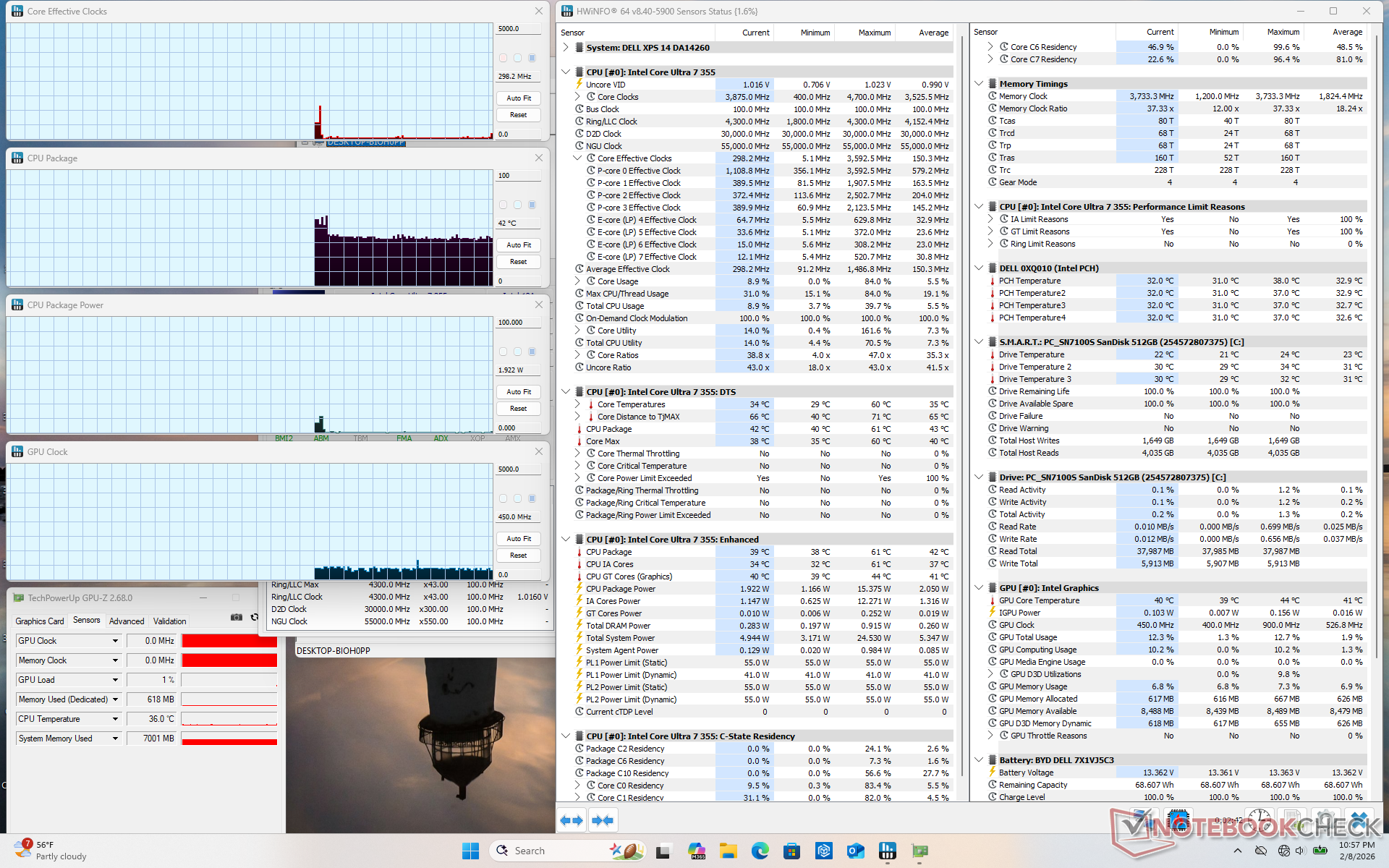
Task: Click the HWiNFO clock timer icon in bottom toolbar
Action: click(x=1258, y=821)
